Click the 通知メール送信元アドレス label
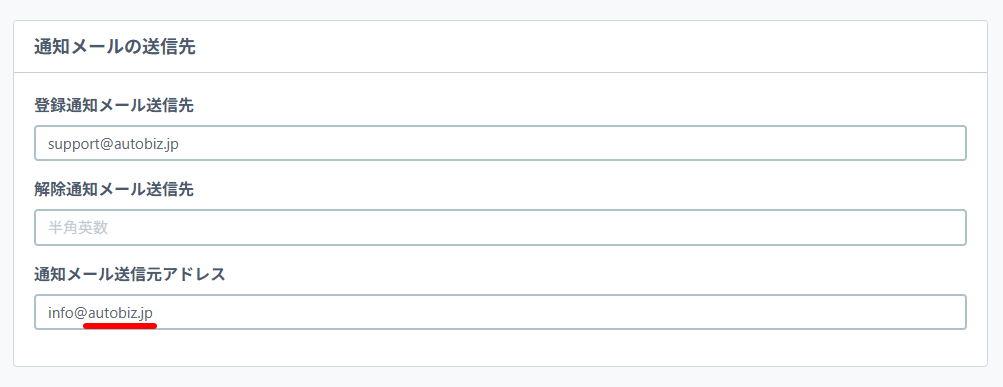 click(130, 274)
